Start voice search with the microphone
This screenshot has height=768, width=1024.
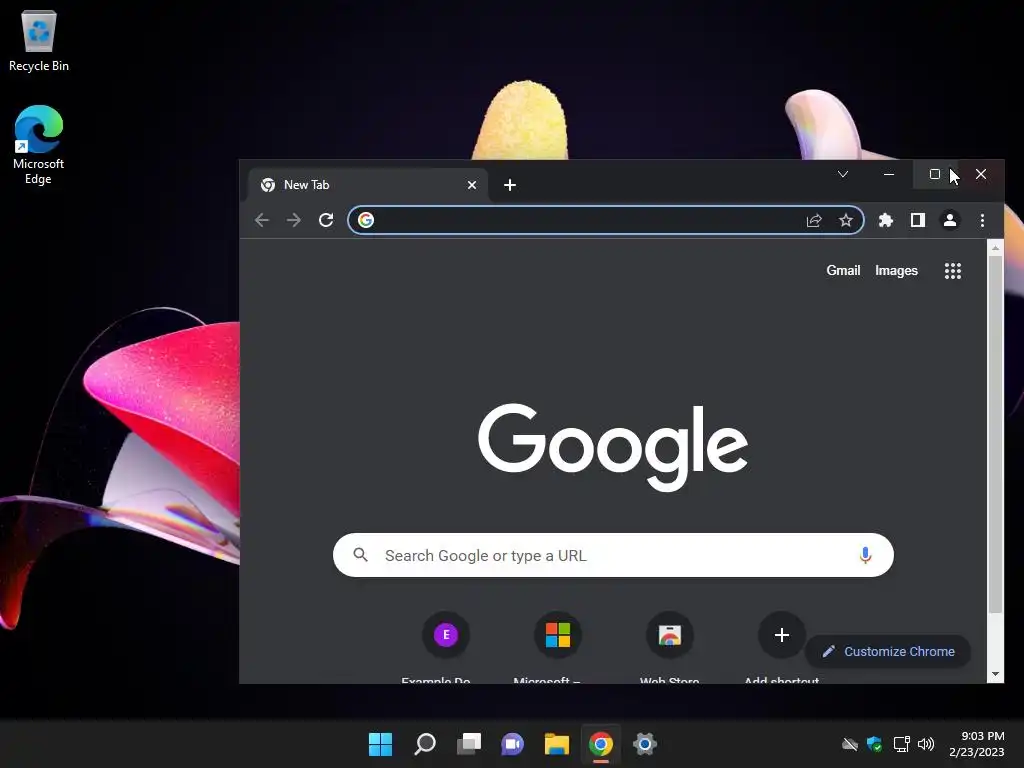pos(865,555)
